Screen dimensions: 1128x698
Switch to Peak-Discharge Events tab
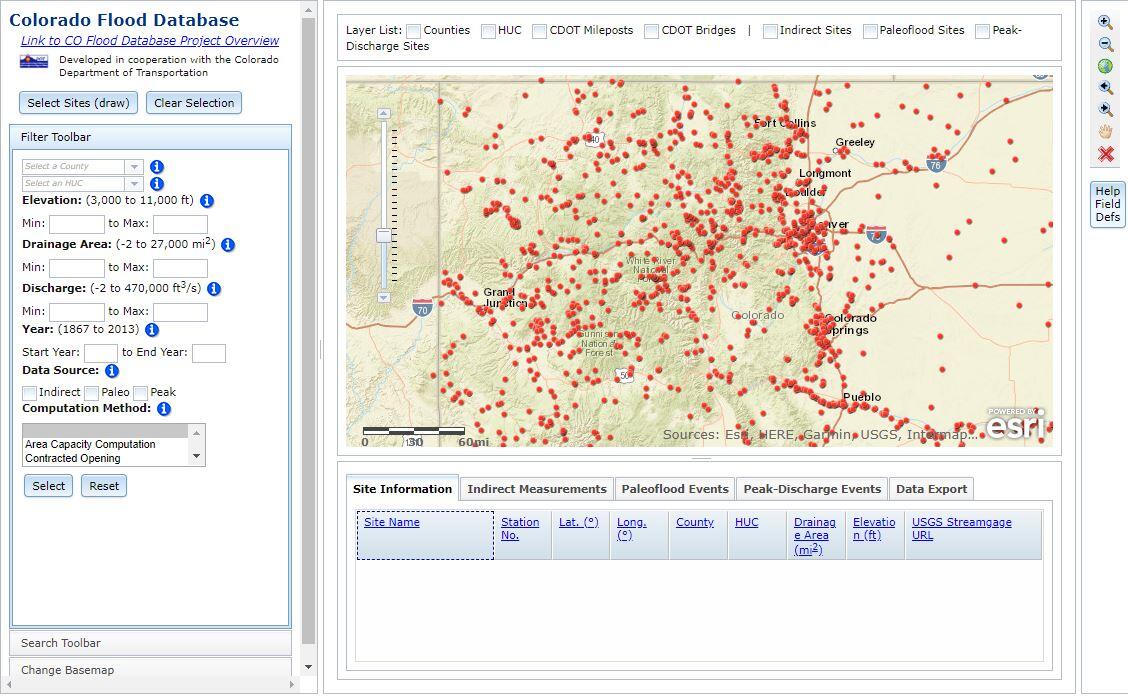(x=812, y=489)
